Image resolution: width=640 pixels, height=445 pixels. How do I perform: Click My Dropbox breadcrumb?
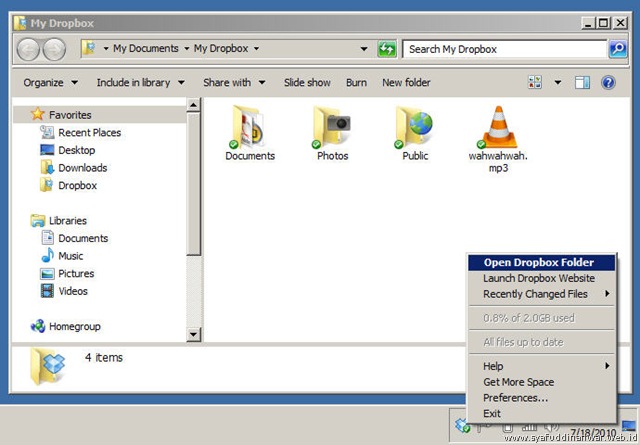pos(221,49)
